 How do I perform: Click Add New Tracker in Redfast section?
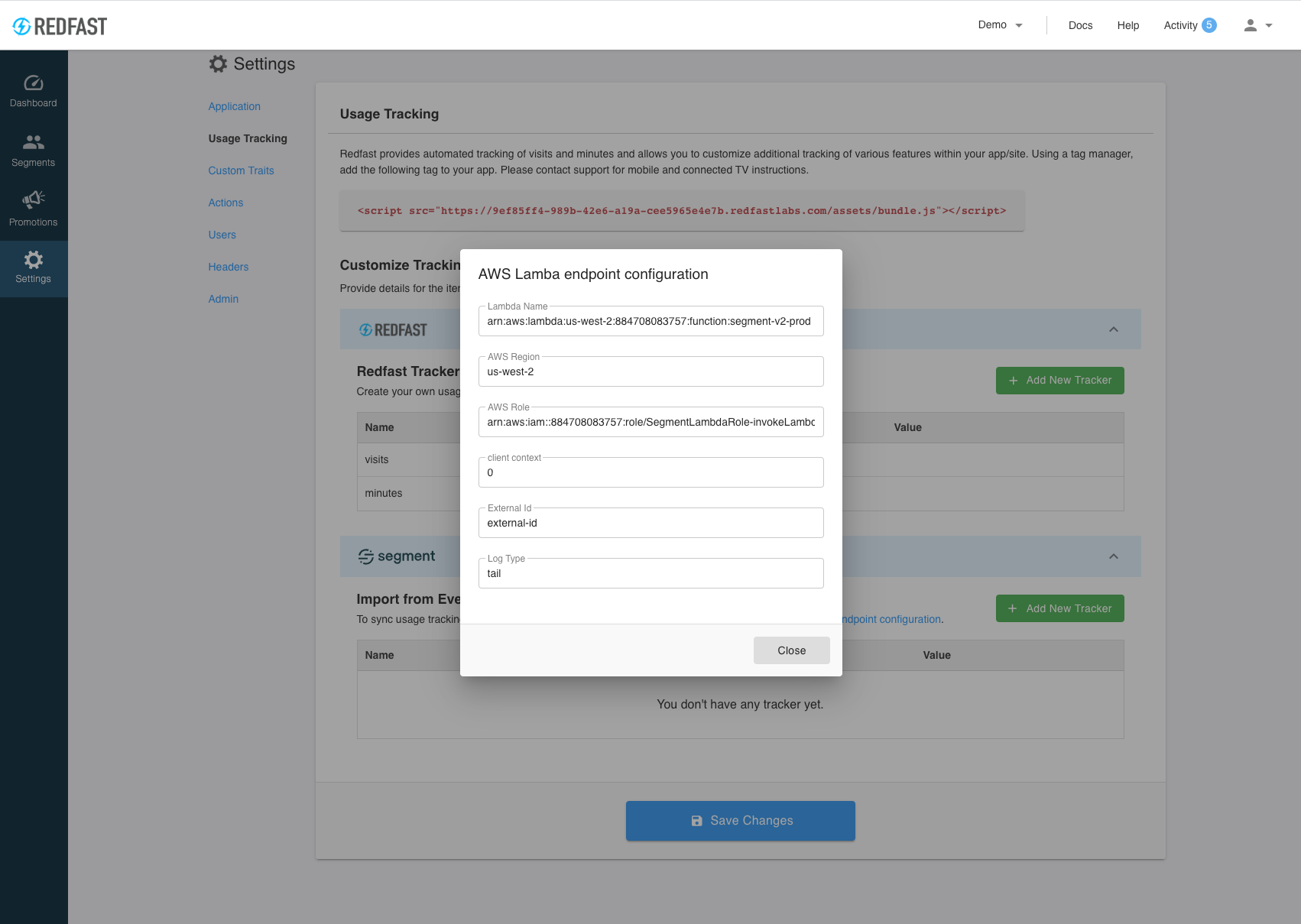click(1059, 381)
